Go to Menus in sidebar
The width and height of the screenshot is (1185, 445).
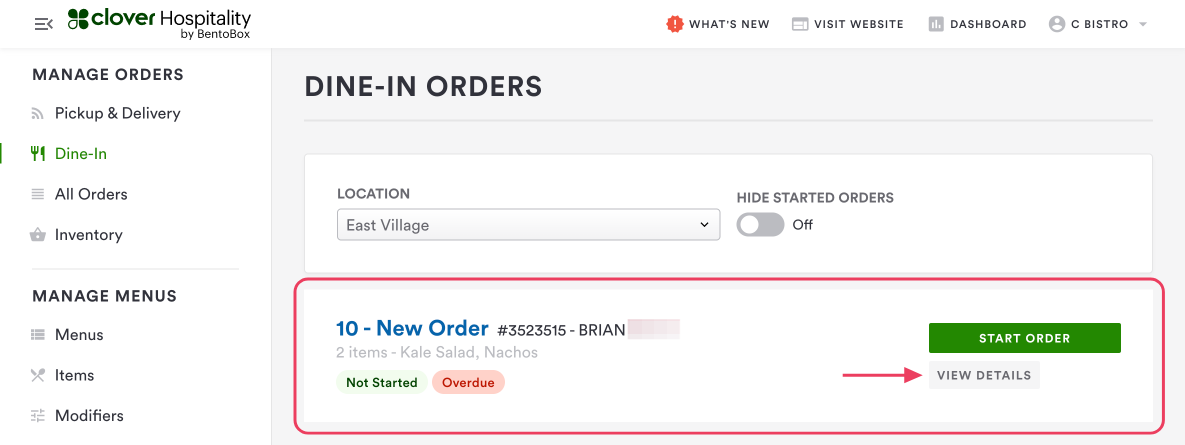click(x=79, y=335)
